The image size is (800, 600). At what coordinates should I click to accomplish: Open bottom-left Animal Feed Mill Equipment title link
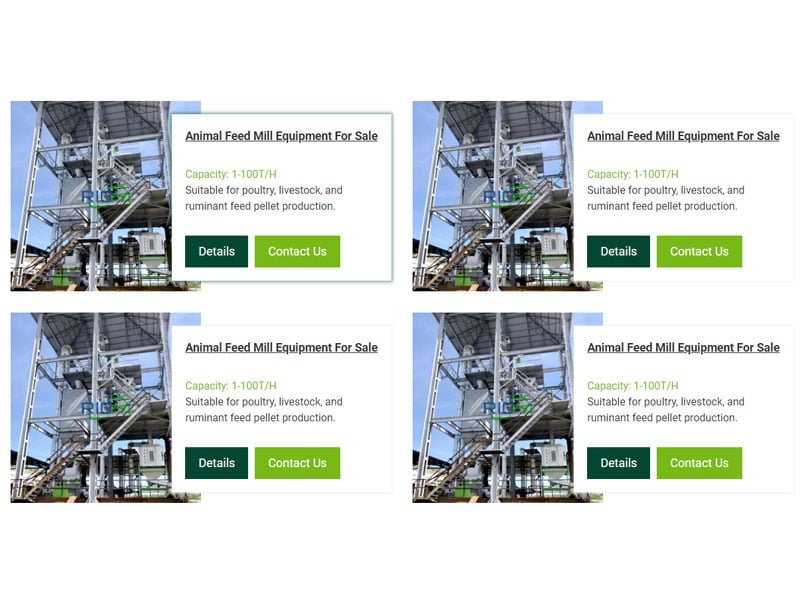[281, 348]
